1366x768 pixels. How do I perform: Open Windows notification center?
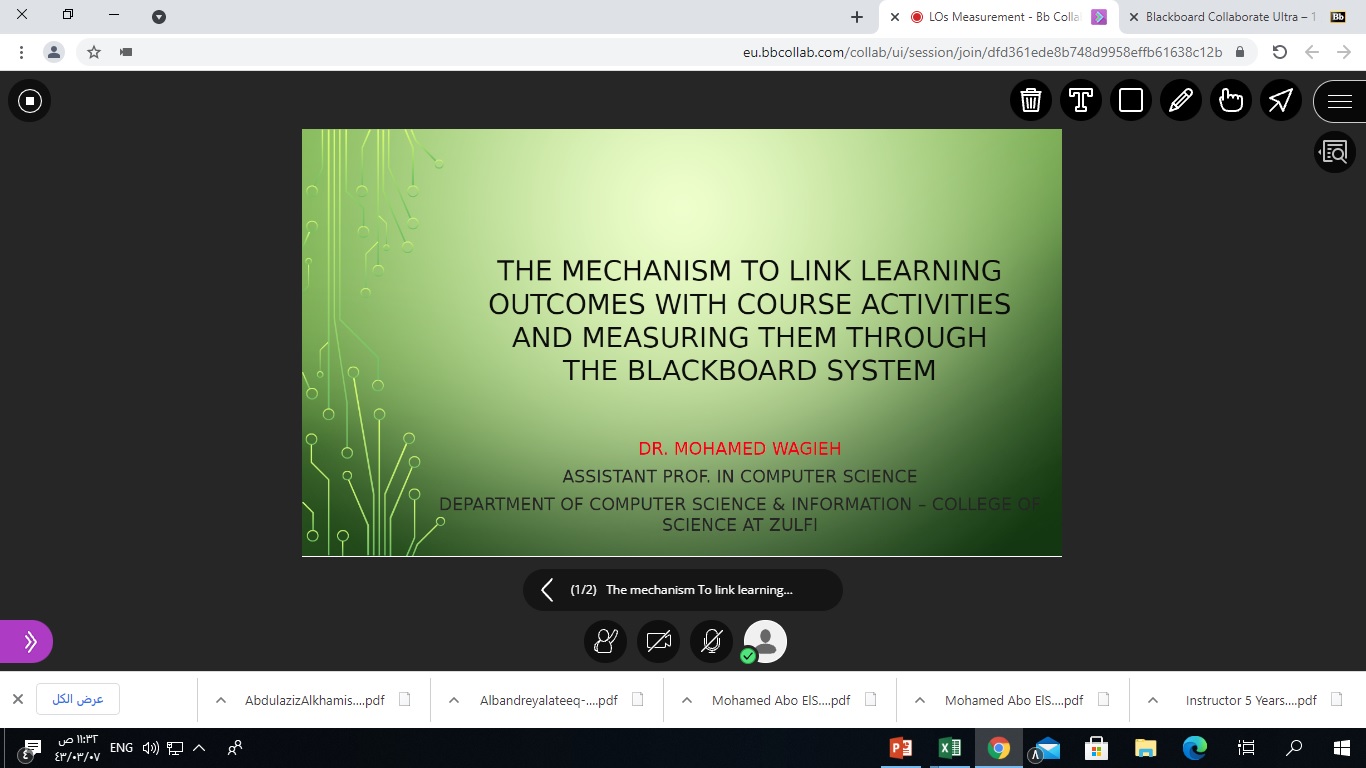tap(31, 748)
